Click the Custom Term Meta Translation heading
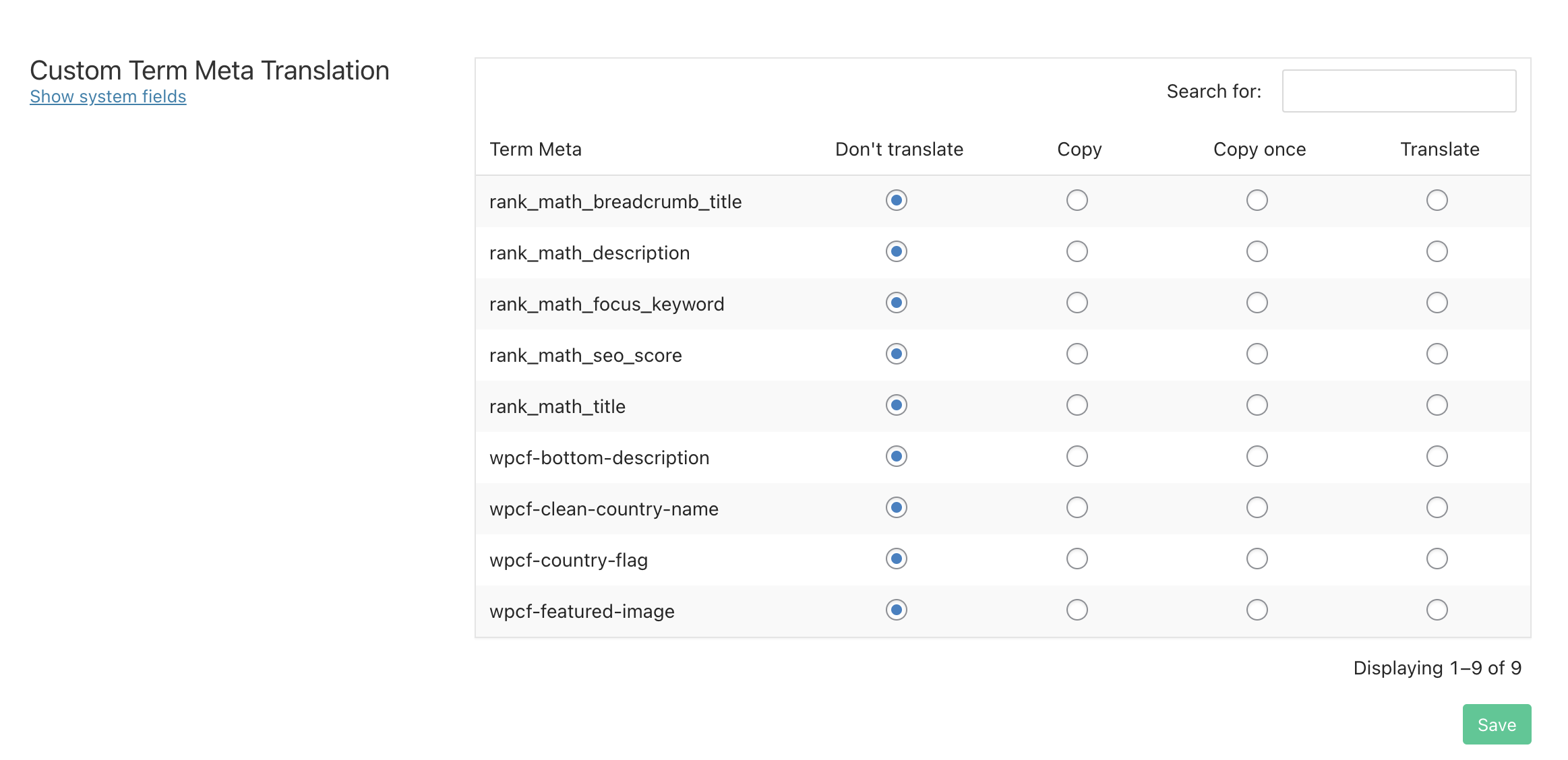This screenshot has width=1568, height=760. [x=210, y=70]
